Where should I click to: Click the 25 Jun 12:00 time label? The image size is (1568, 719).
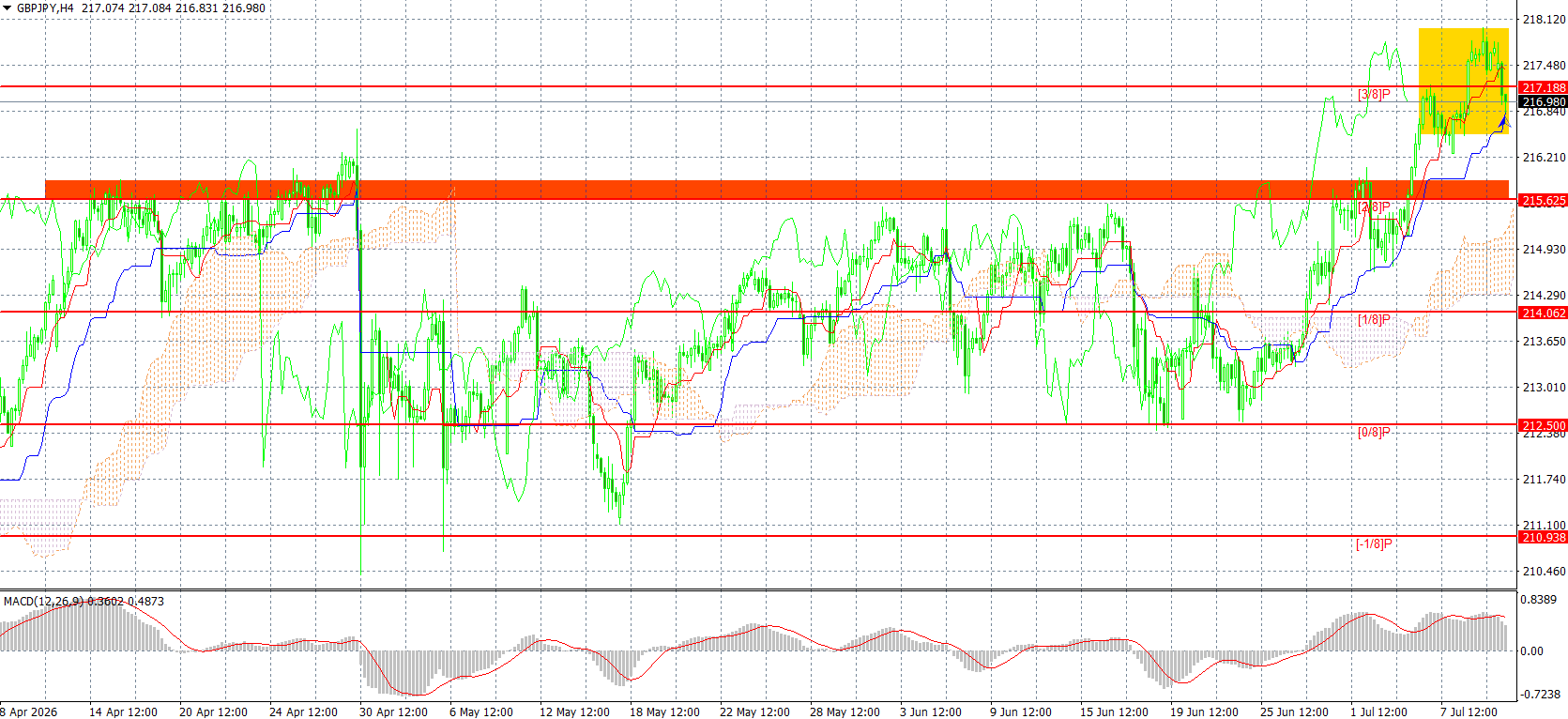(x=1294, y=711)
